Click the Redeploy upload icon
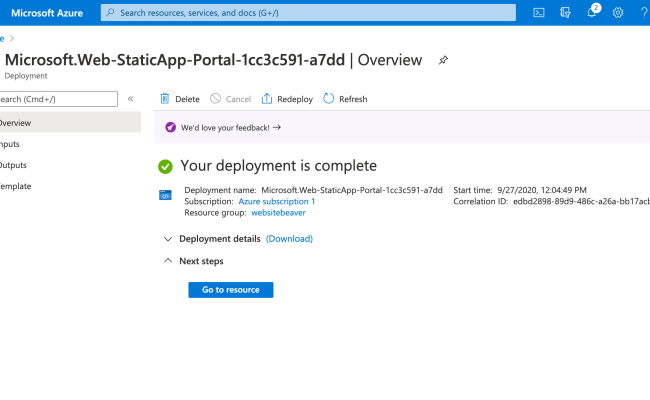 pyautogui.click(x=267, y=99)
